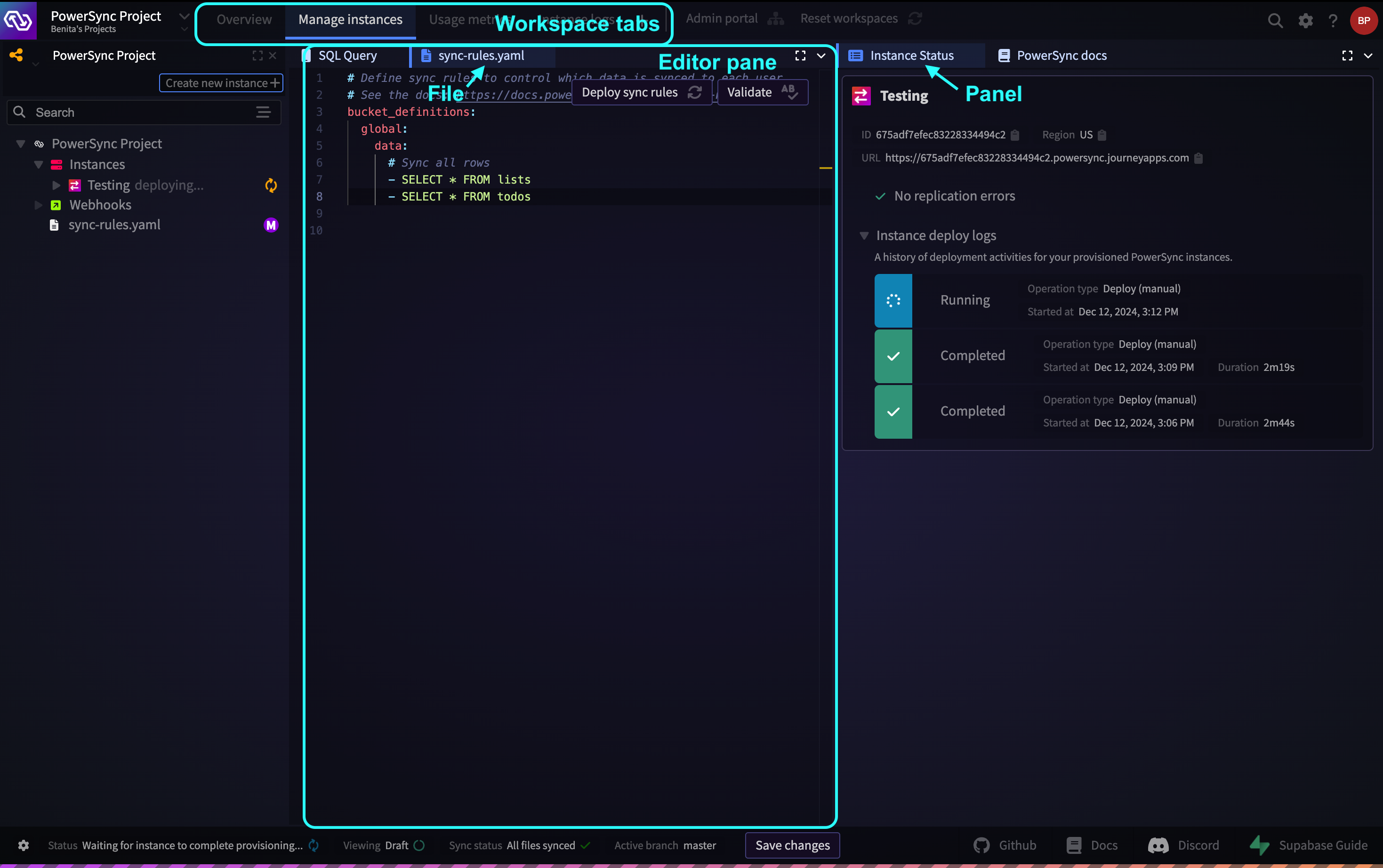The width and height of the screenshot is (1383, 868).
Task: Open sync-rules.yaml in the tree
Action: click(x=114, y=225)
